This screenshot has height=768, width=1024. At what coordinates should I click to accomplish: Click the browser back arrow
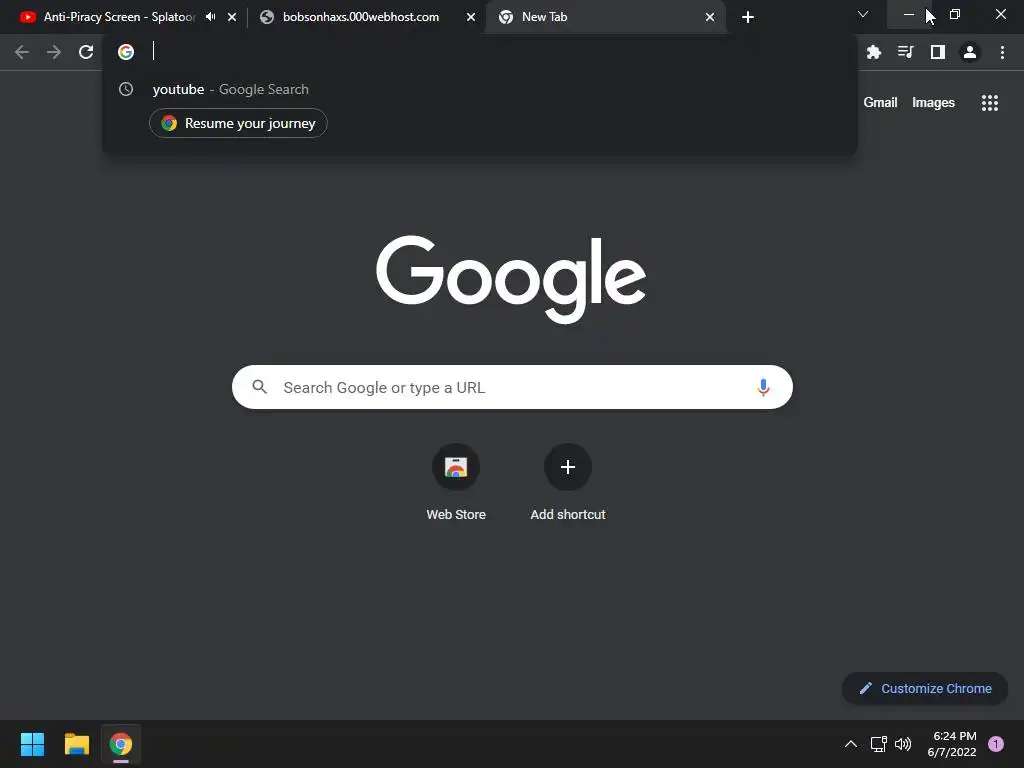(x=22, y=52)
